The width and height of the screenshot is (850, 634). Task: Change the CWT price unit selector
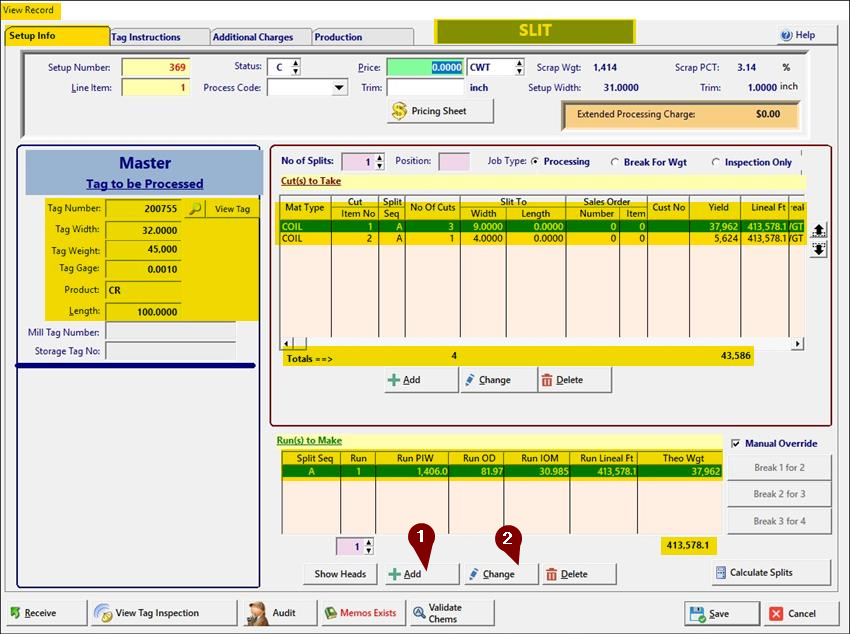point(519,68)
